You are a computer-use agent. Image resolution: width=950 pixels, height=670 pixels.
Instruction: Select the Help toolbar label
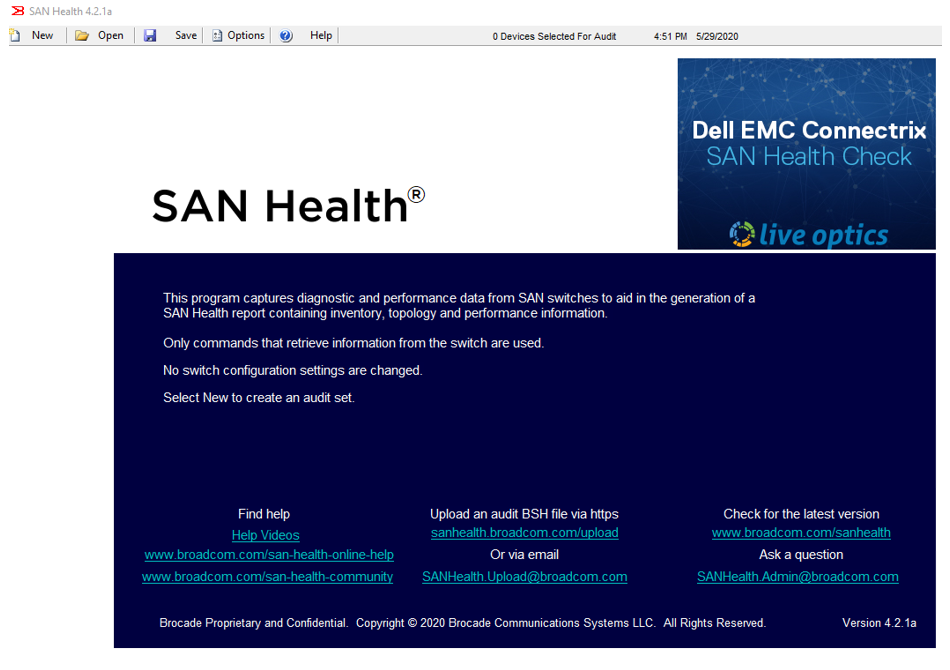pyautogui.click(x=321, y=35)
